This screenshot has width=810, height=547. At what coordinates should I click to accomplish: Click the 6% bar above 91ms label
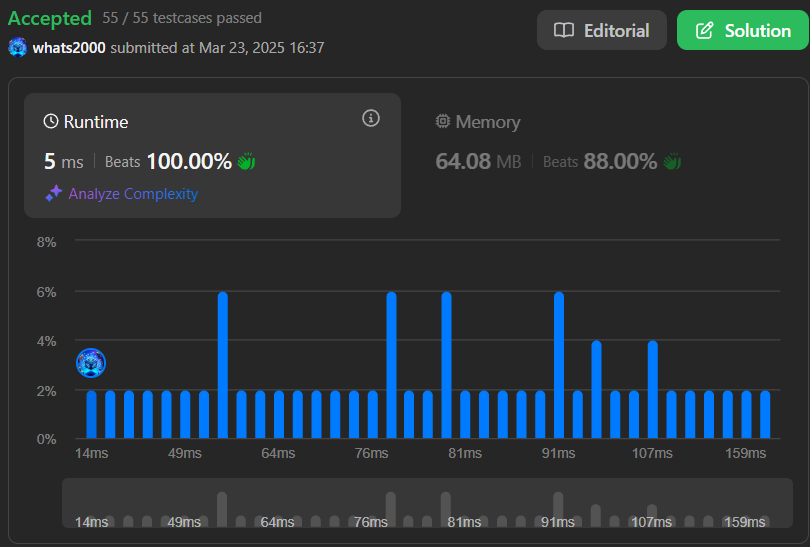click(559, 365)
